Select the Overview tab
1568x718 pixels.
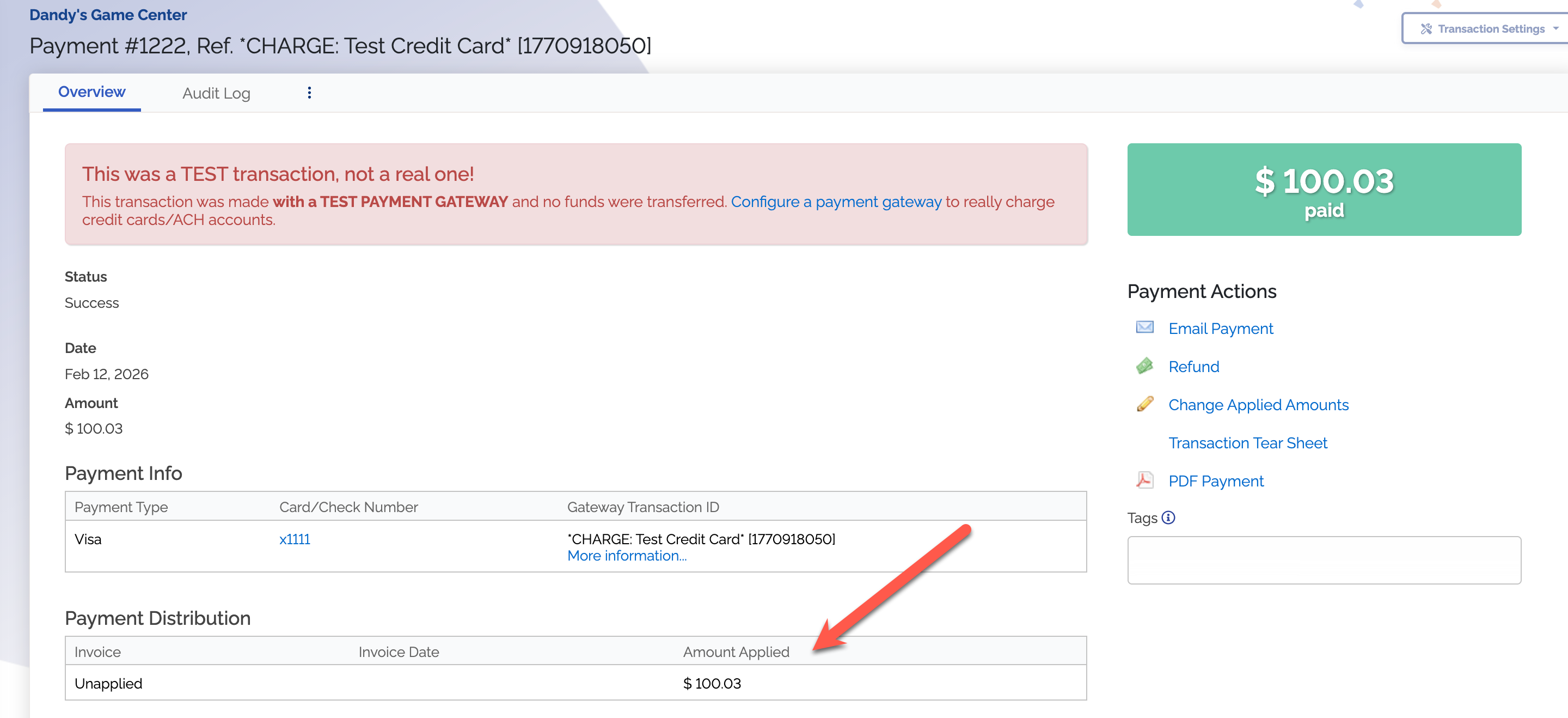[x=91, y=92]
